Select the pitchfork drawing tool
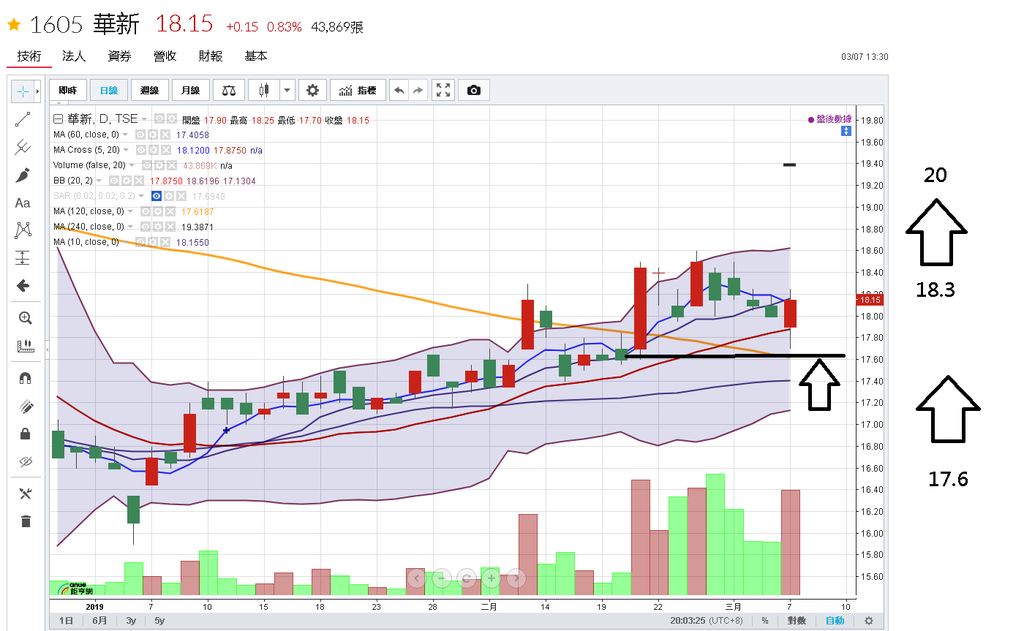Viewport: 1024px width, 631px height. pyautogui.click(x=23, y=147)
